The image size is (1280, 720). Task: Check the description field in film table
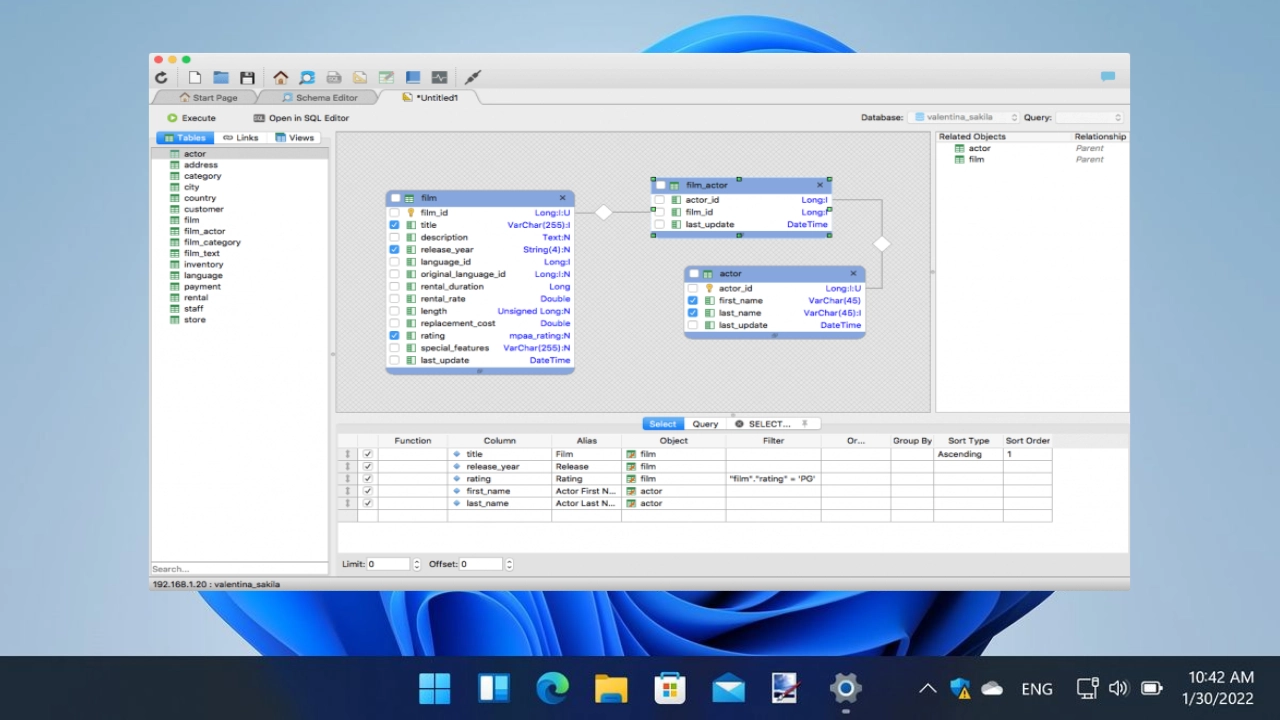pyautogui.click(x=395, y=237)
